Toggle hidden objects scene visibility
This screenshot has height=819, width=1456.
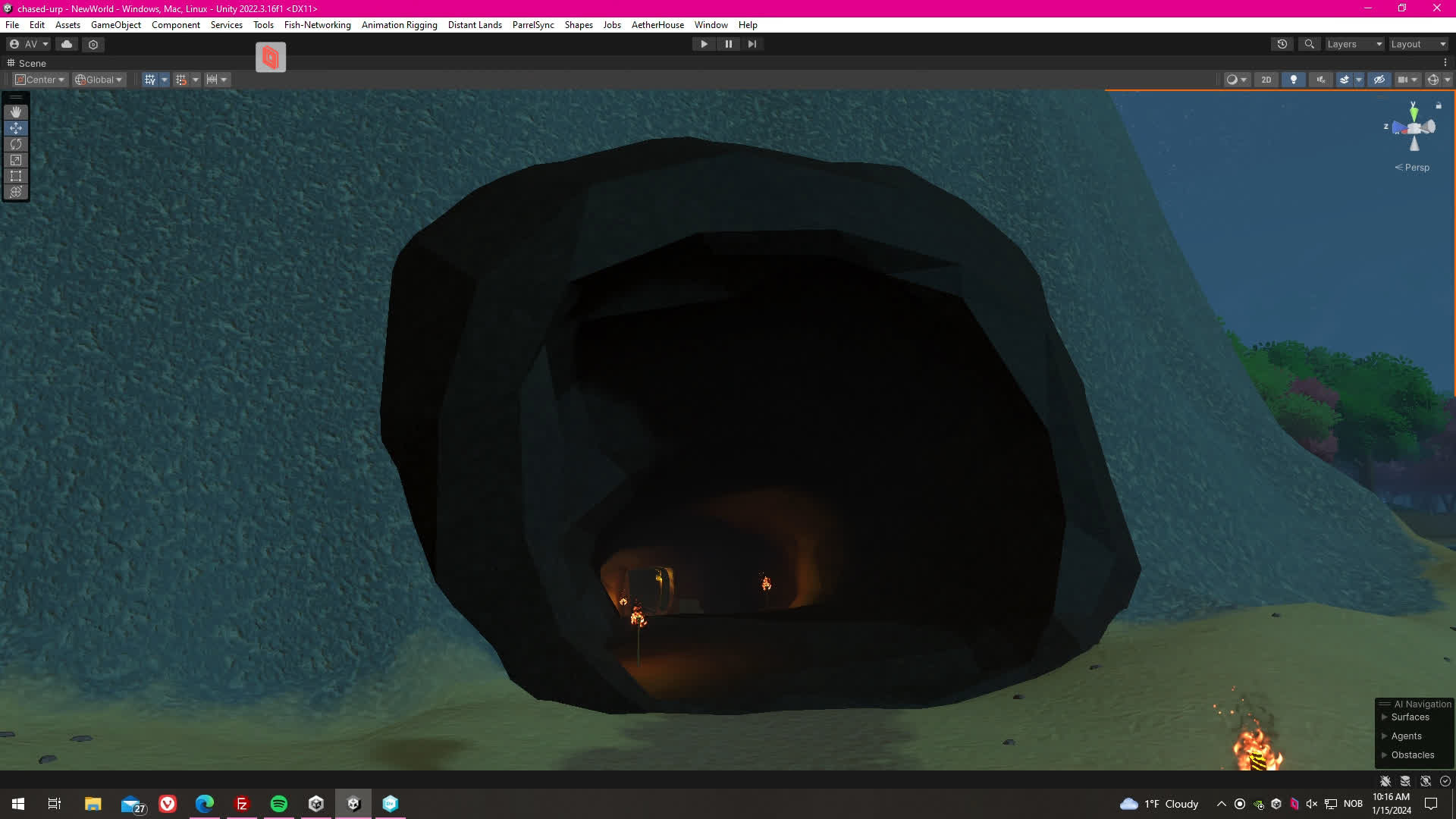coord(1379,80)
